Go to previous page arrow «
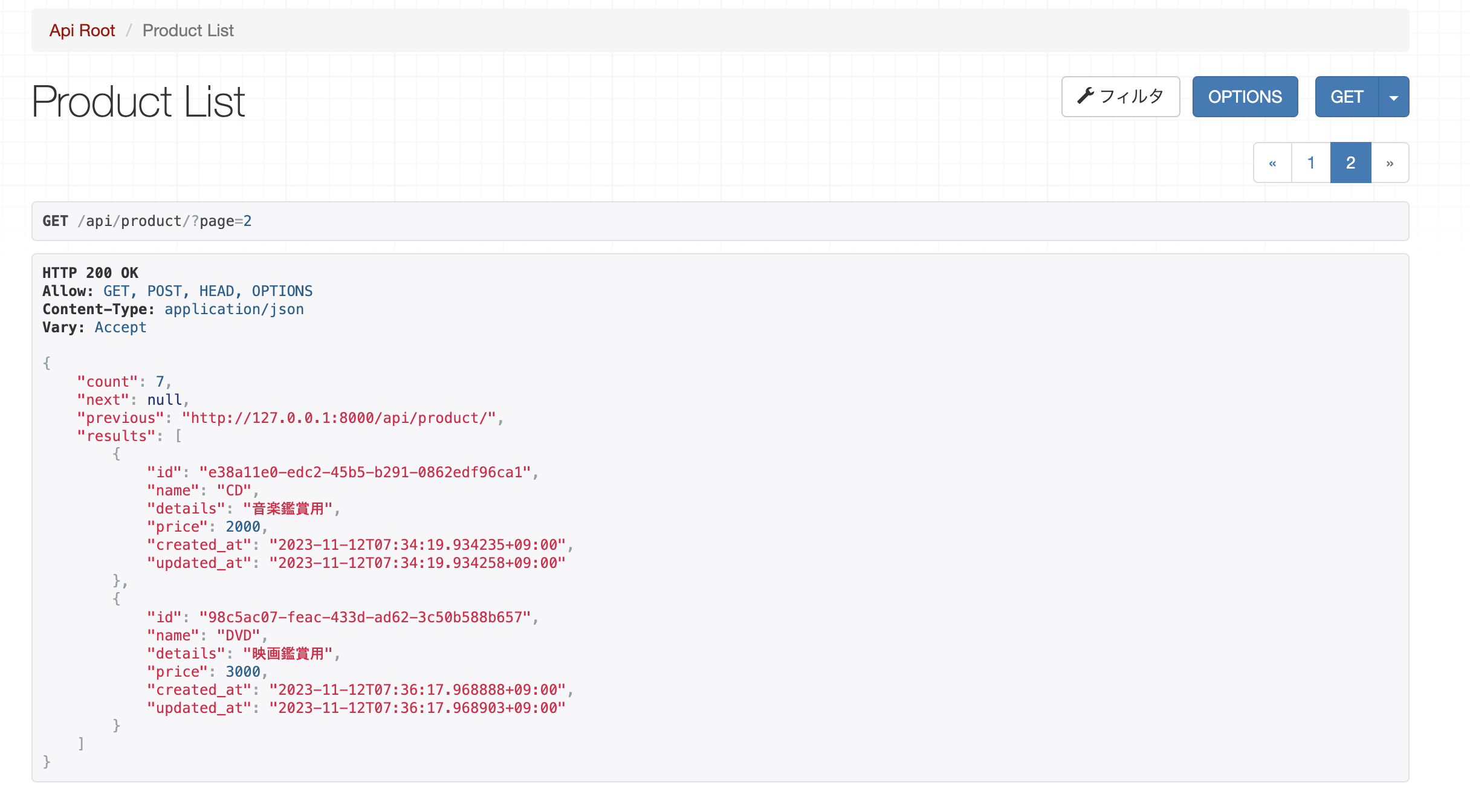1470x812 pixels. click(1272, 163)
